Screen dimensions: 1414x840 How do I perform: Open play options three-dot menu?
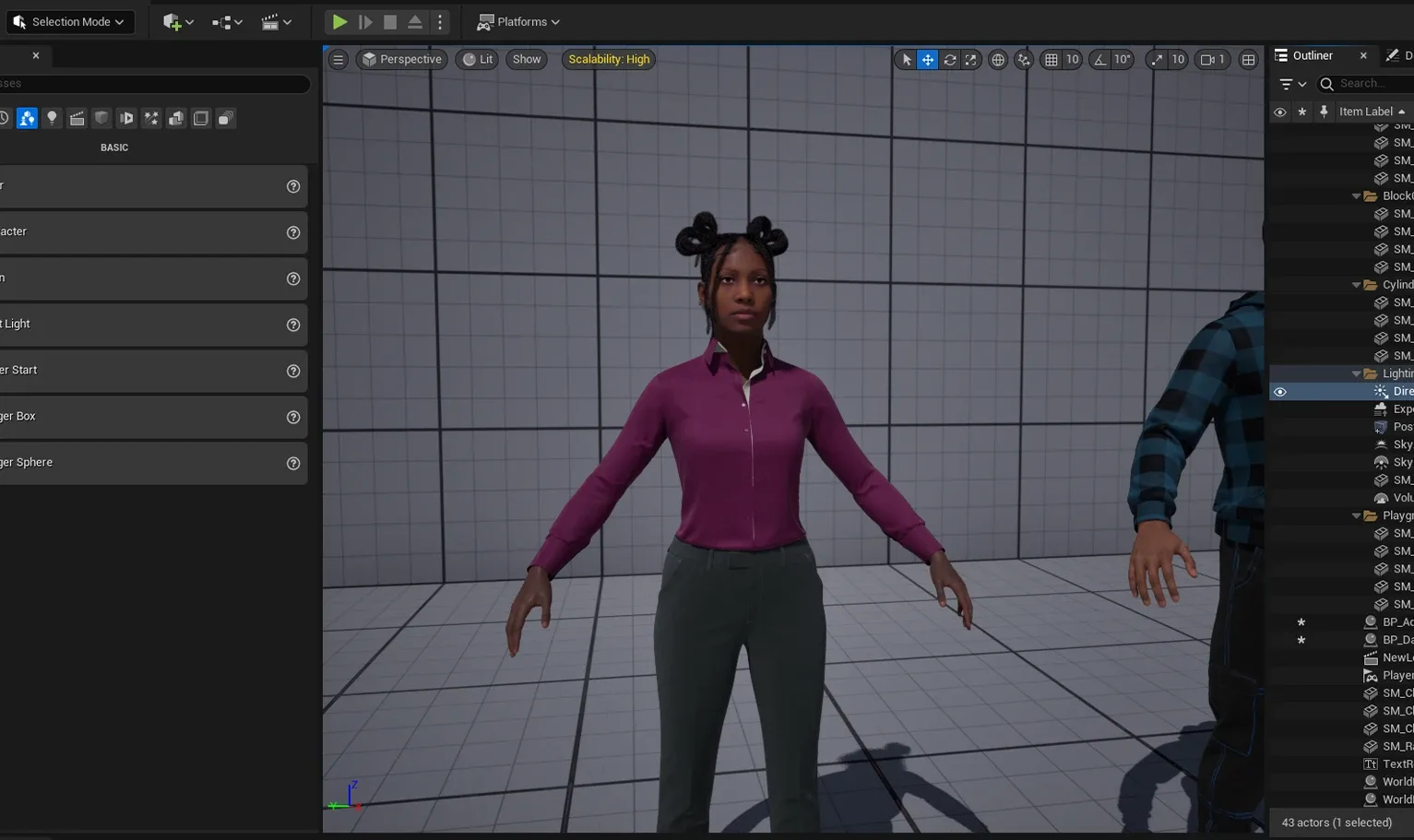click(x=440, y=21)
